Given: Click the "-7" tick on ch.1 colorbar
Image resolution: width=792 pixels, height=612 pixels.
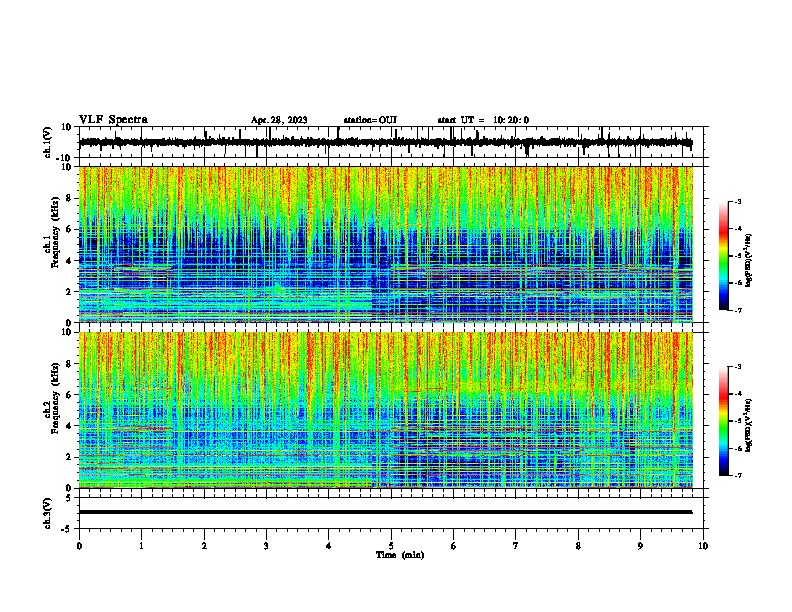Looking at the screenshot, I should pyautogui.click(x=738, y=310).
